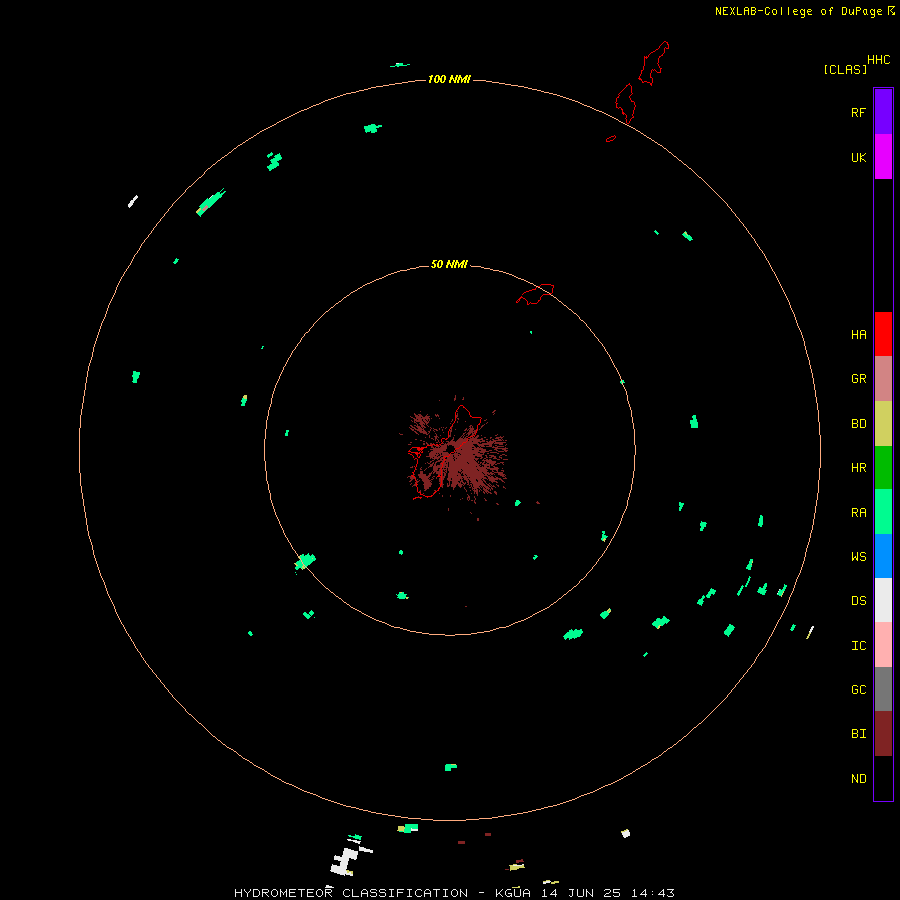Click the BD legend label
The height and width of the screenshot is (900, 900).
click(x=858, y=424)
